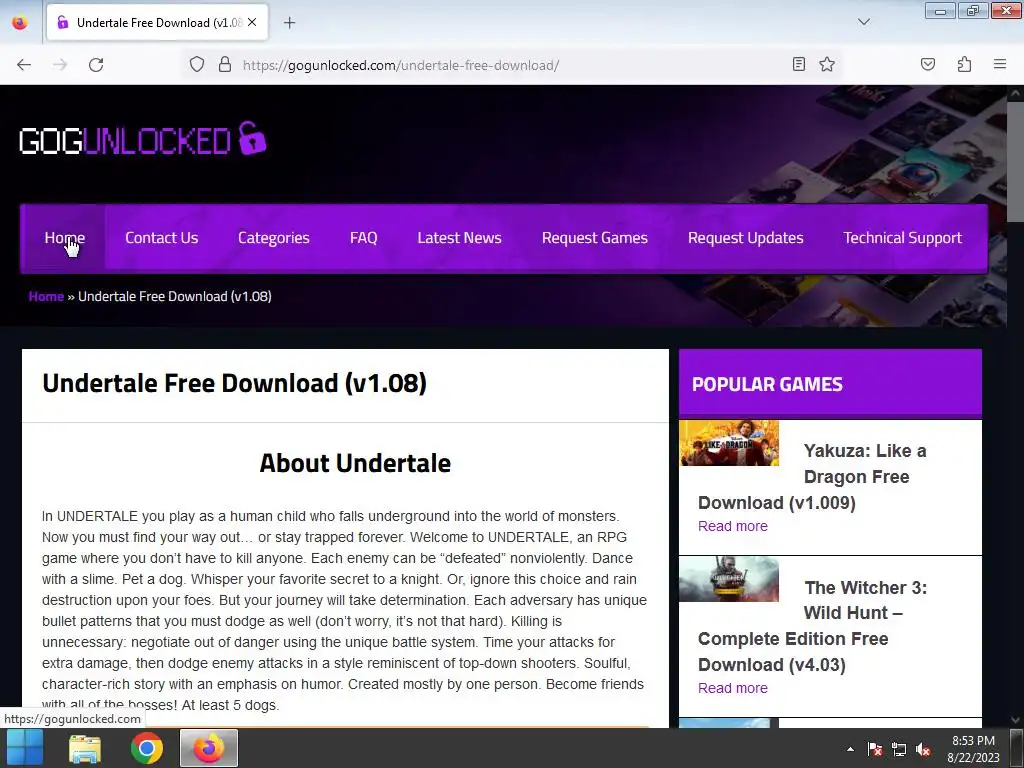Open the Request Updates page
The width and height of the screenshot is (1024, 768).
[746, 238]
